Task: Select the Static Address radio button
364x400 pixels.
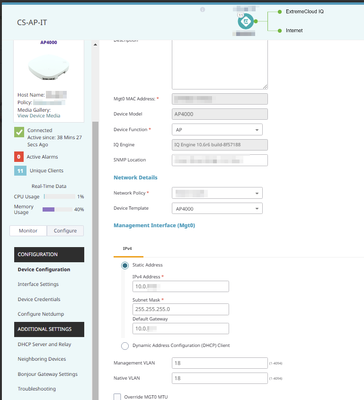Action: (125, 266)
